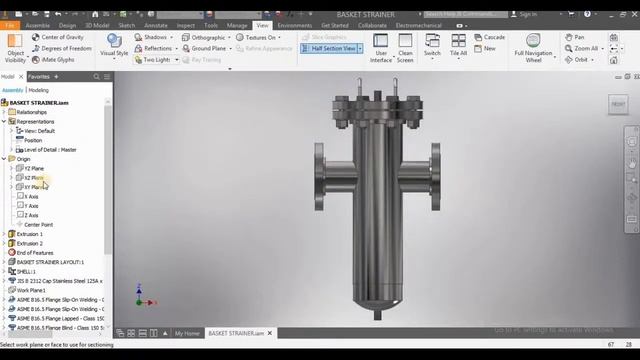The image size is (640, 360).
Task: Click New window button
Action: 485,49
